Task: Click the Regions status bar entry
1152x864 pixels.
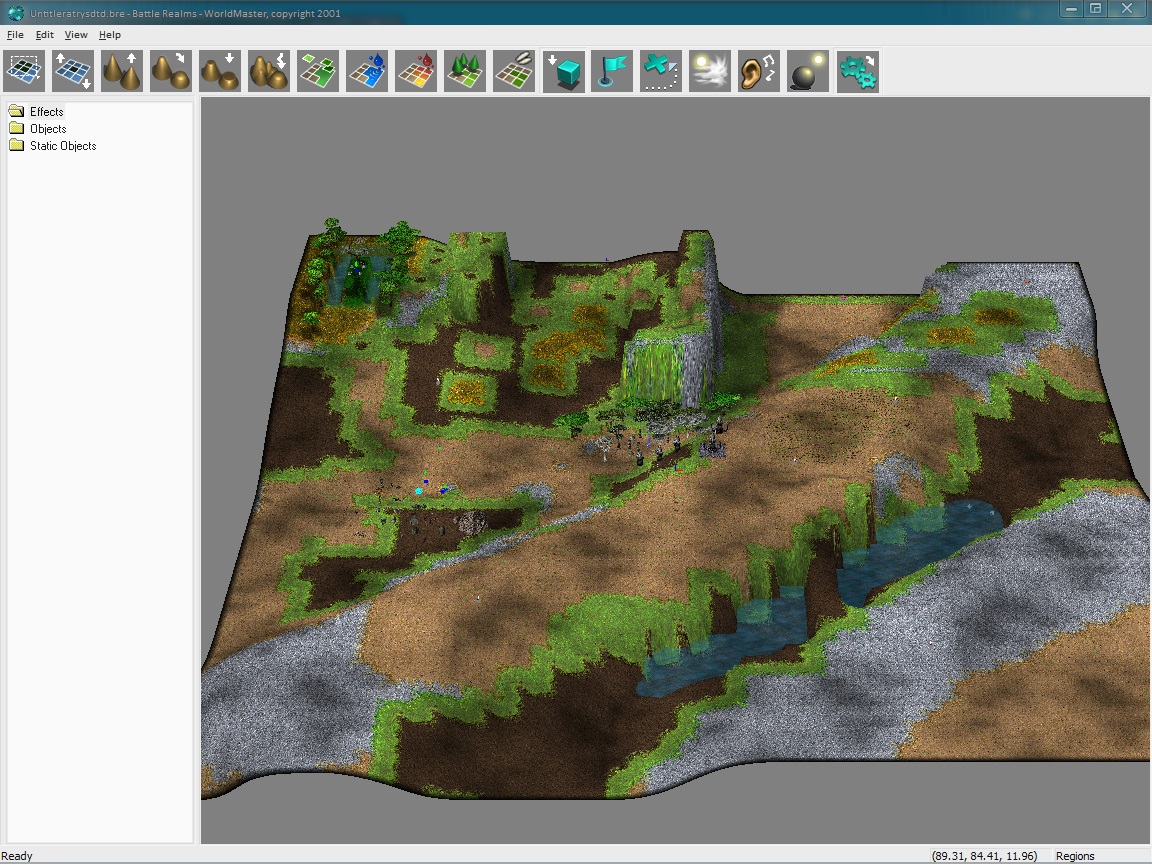Action: click(x=1075, y=856)
